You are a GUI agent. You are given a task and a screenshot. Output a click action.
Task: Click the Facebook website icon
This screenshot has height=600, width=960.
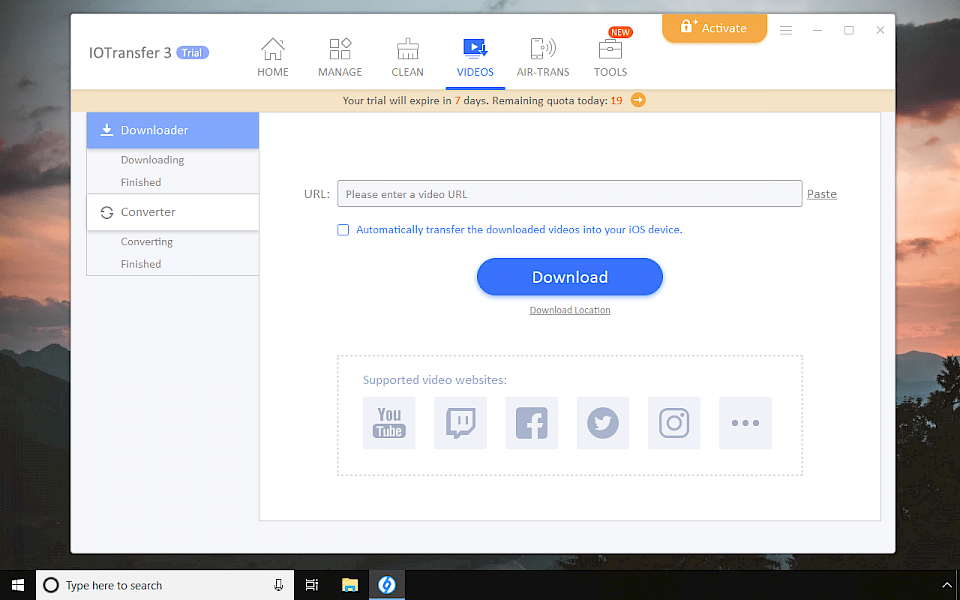(x=531, y=422)
